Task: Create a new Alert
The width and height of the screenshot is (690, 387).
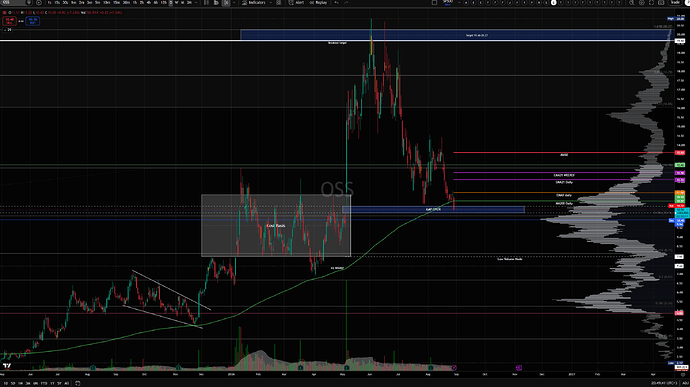Action: click(x=296, y=3)
